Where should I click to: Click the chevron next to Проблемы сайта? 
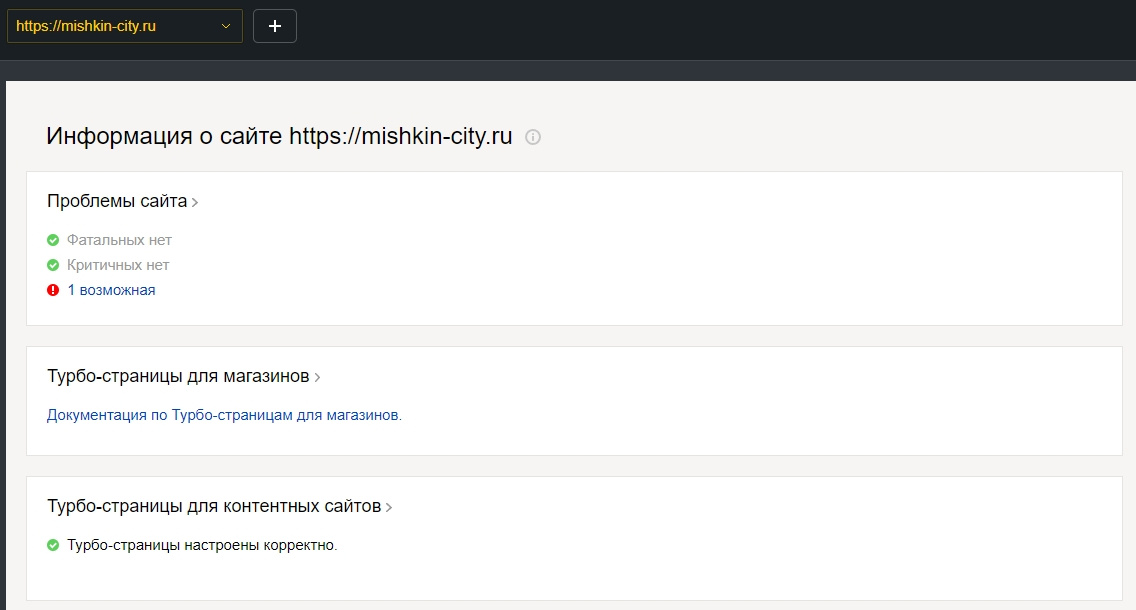(x=195, y=203)
